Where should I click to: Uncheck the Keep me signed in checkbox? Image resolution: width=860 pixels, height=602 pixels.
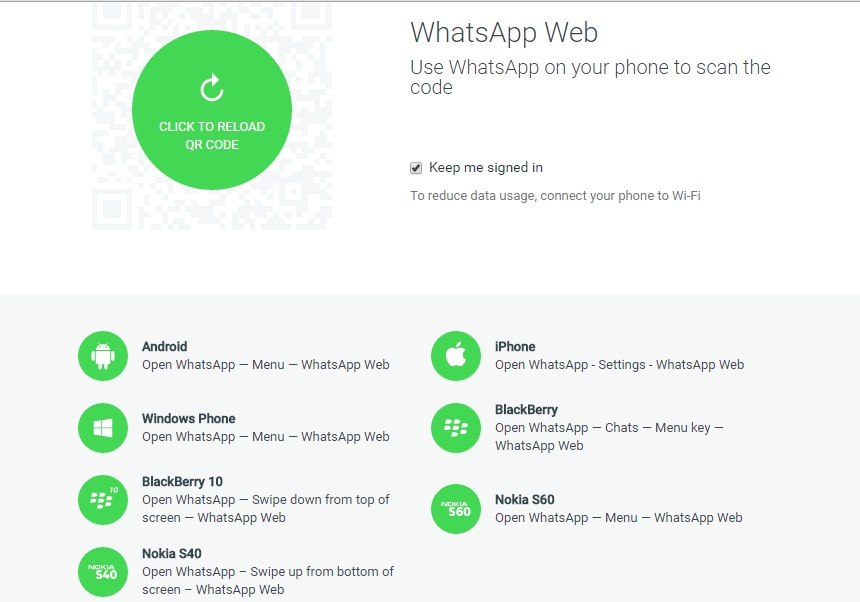[416, 168]
